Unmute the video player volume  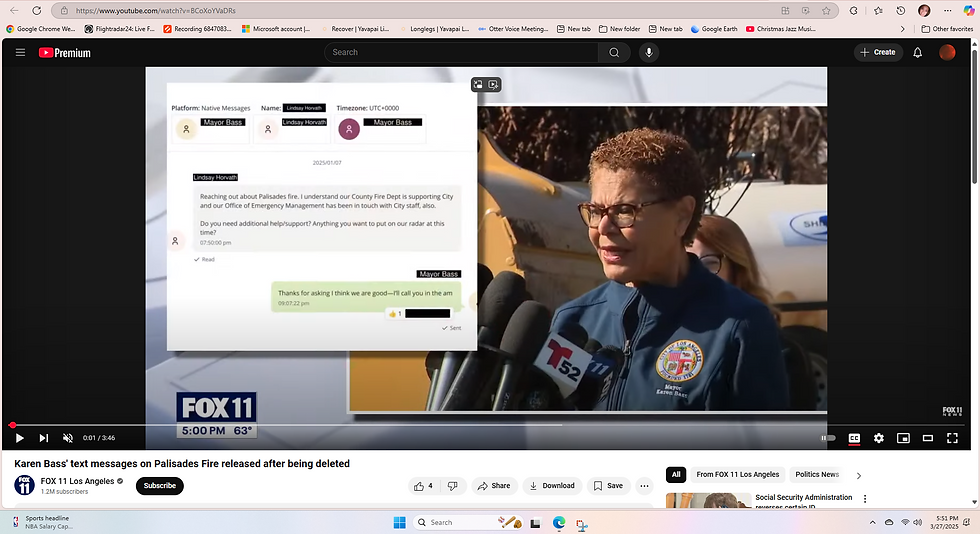[68, 438]
